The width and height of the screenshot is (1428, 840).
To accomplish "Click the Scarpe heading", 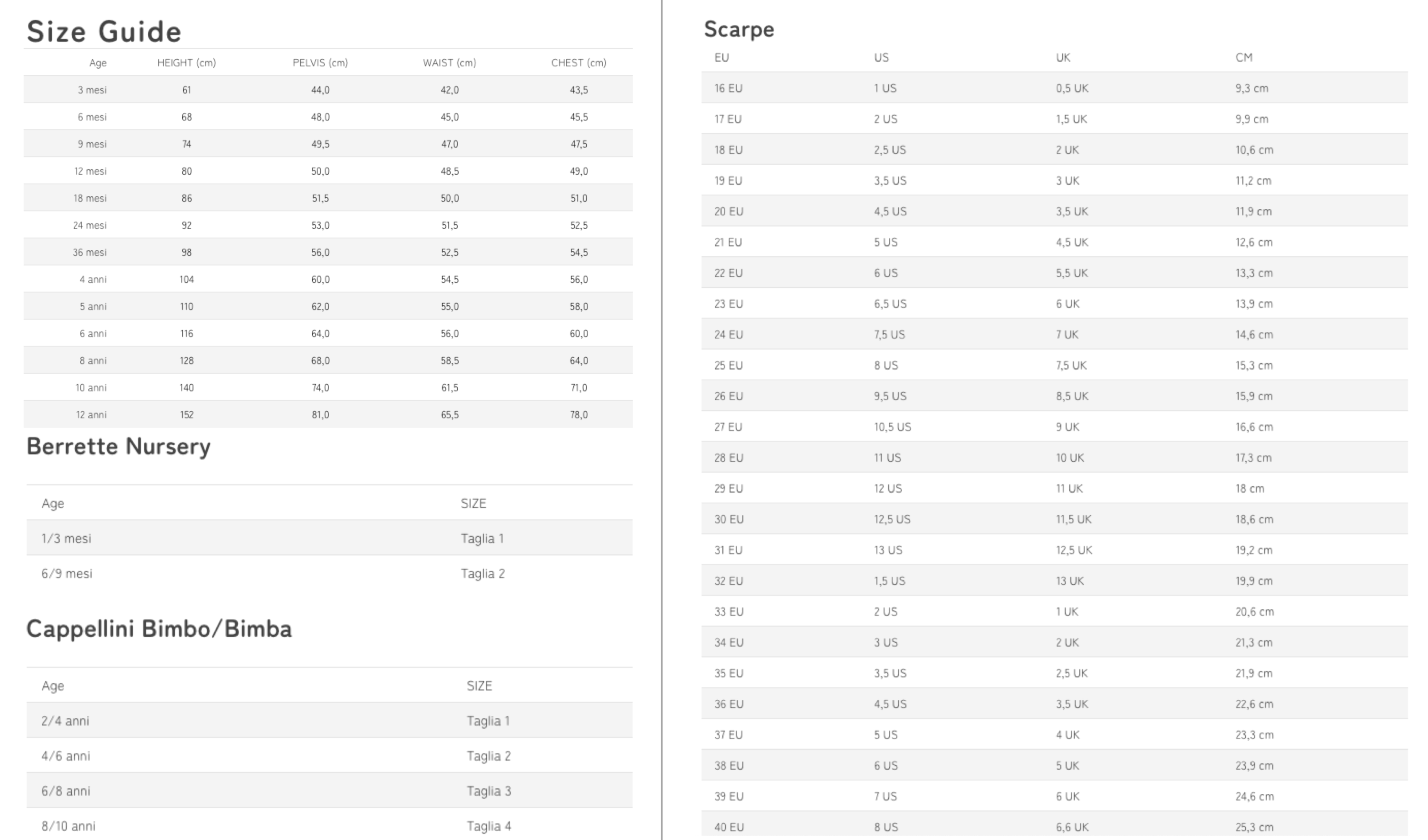I will click(738, 29).
